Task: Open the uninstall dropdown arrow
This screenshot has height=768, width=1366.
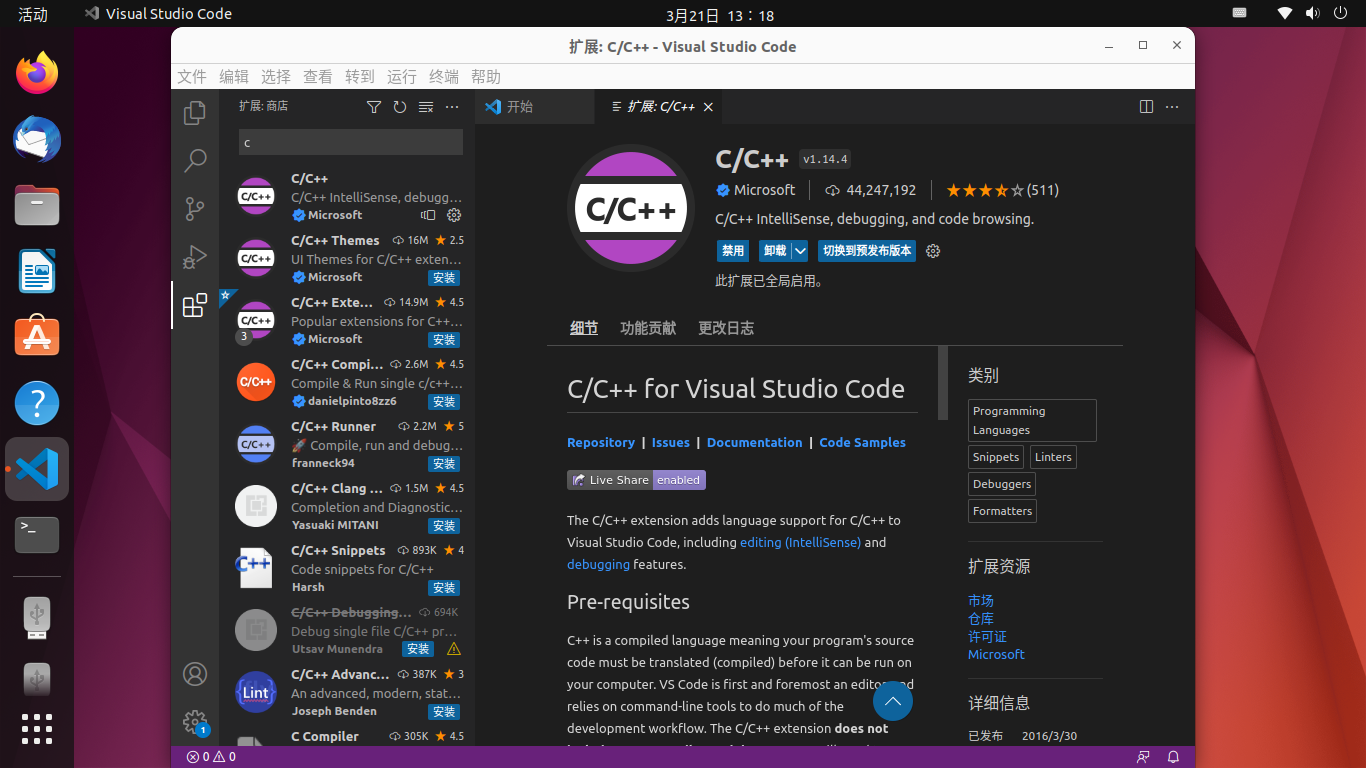Action: click(x=800, y=251)
